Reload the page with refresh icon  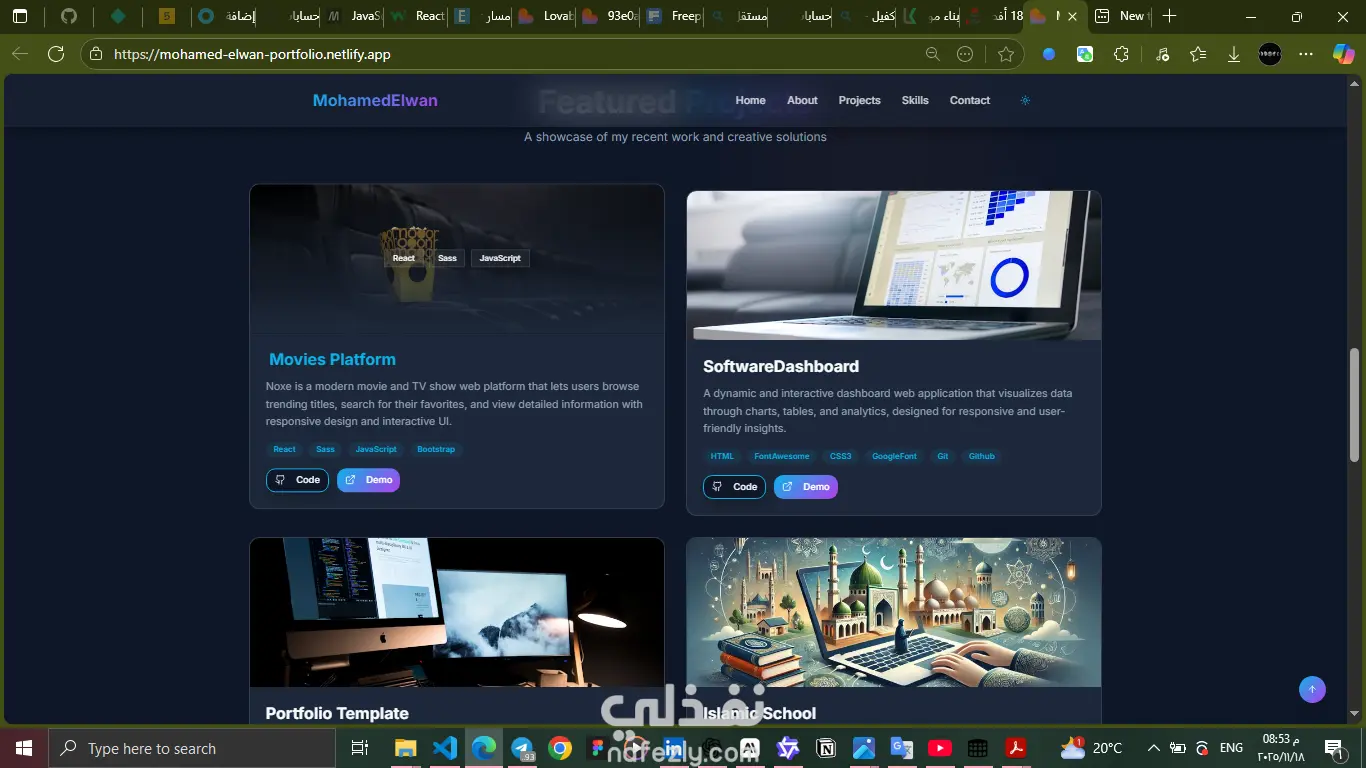pyautogui.click(x=56, y=54)
